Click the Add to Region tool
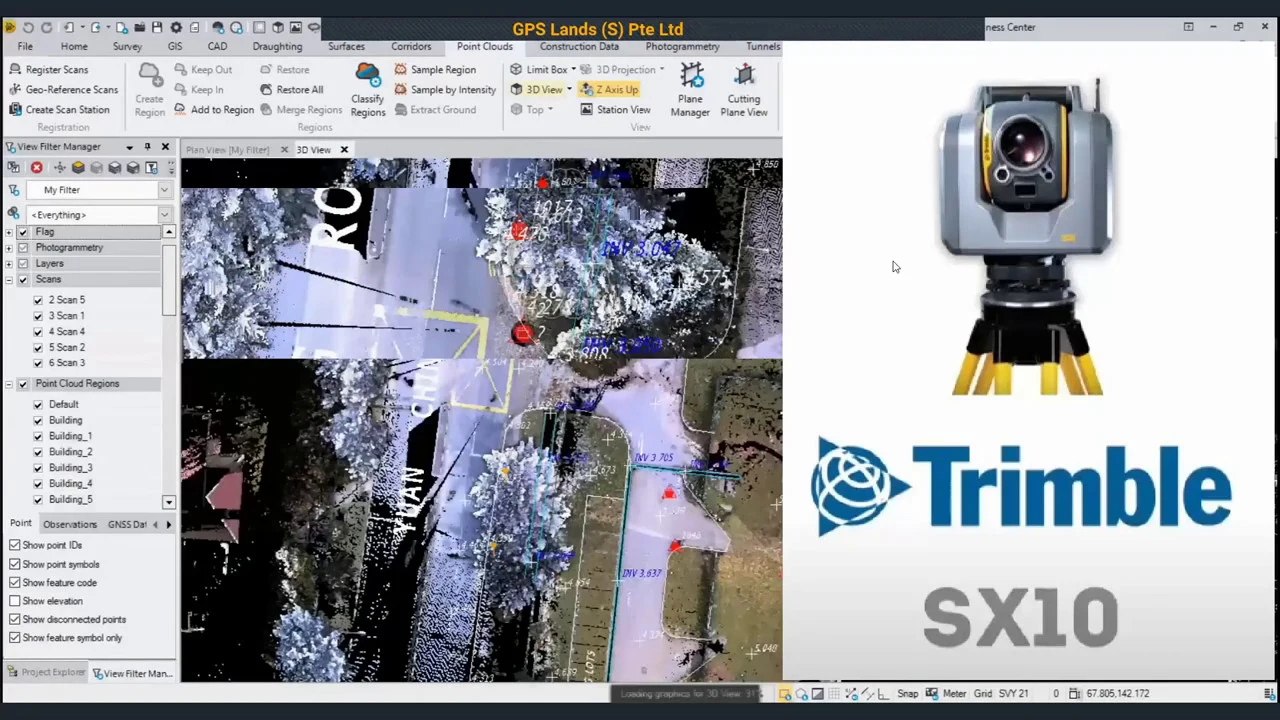The width and height of the screenshot is (1280, 720). pos(214,110)
